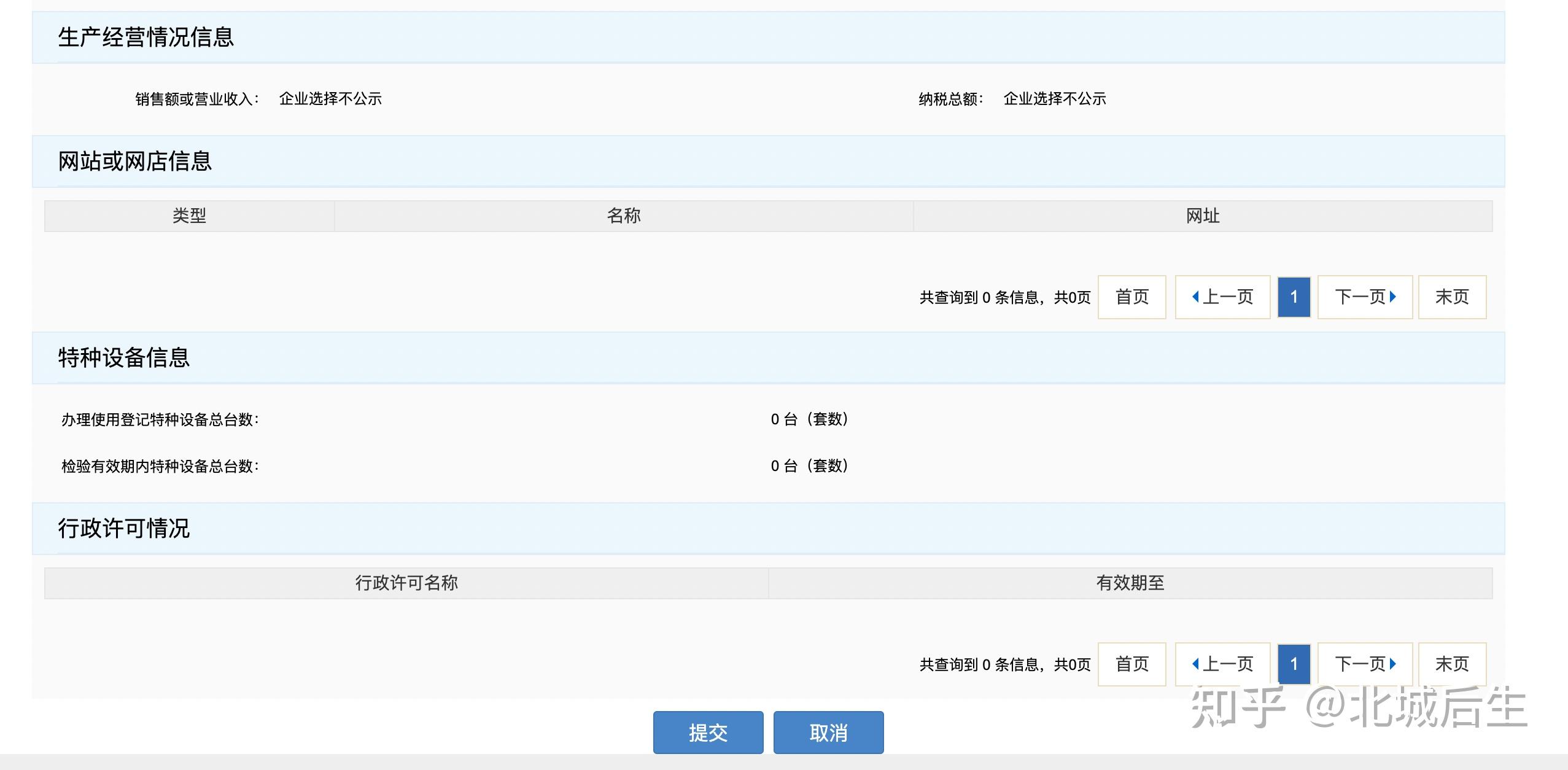Viewport: 1568px width, 770px height.
Task: Click the 有效期至 column header
Action: (x=1130, y=583)
